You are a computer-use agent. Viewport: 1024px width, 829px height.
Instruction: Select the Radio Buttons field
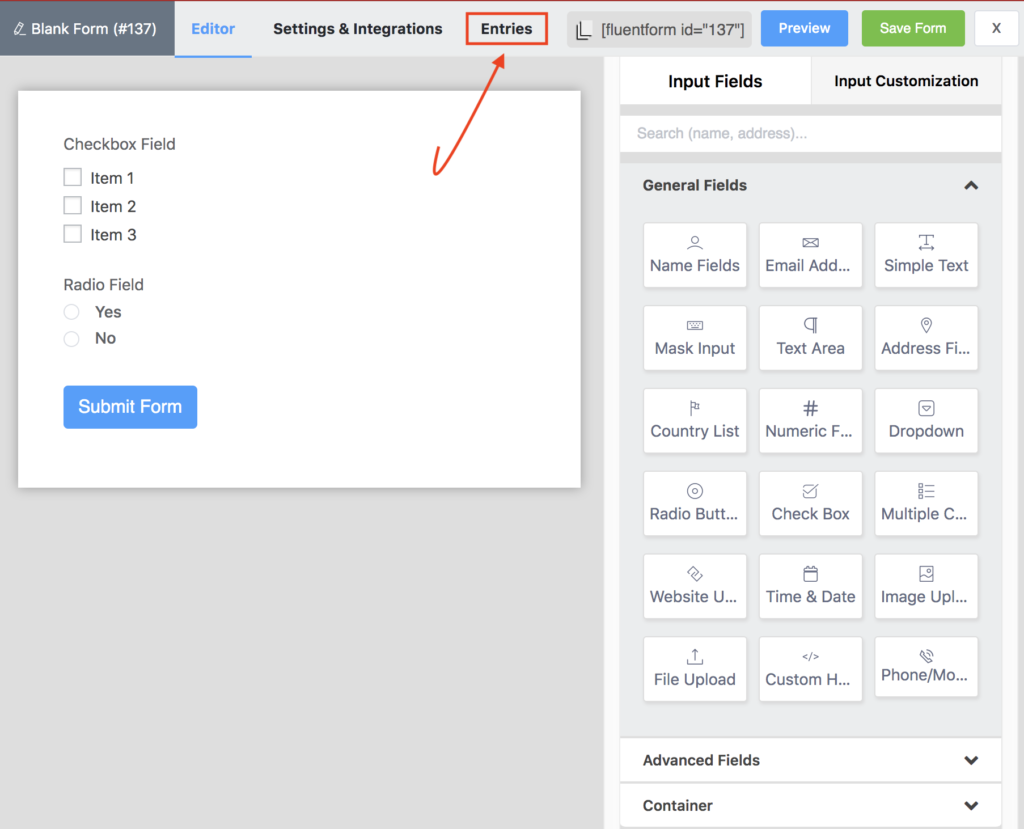pyautogui.click(x=694, y=503)
